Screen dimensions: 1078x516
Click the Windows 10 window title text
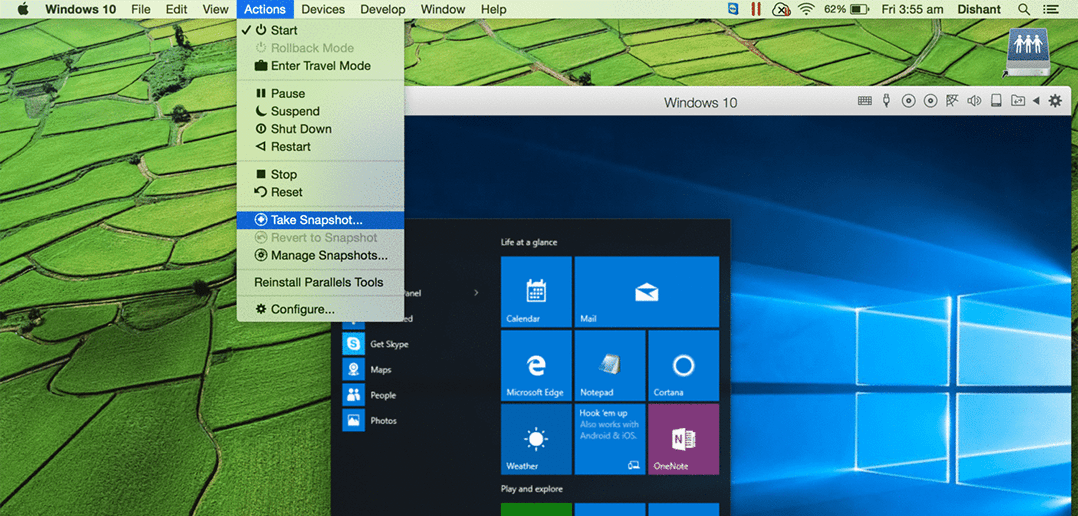point(701,102)
